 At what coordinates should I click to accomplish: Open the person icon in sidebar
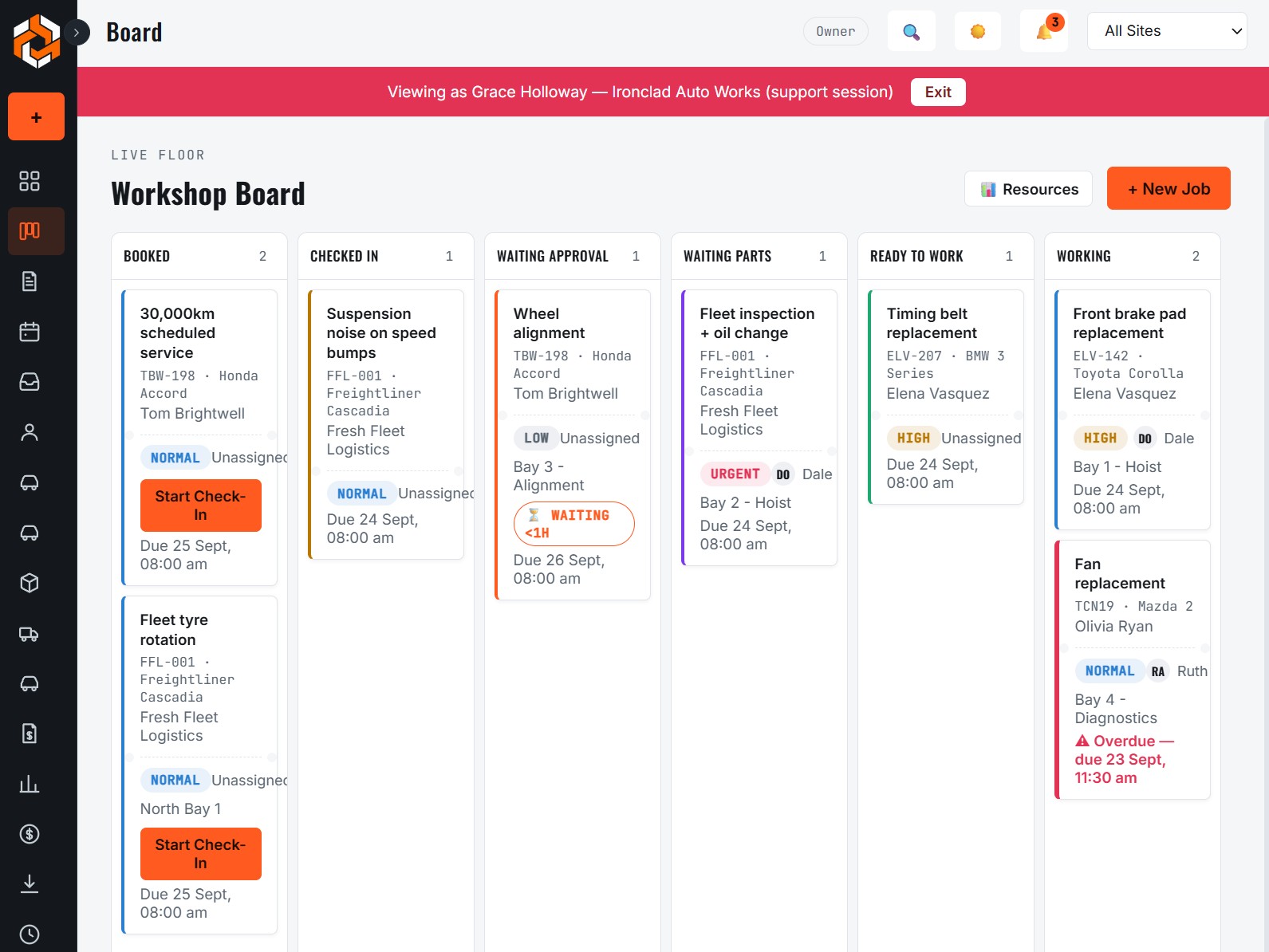(x=30, y=432)
